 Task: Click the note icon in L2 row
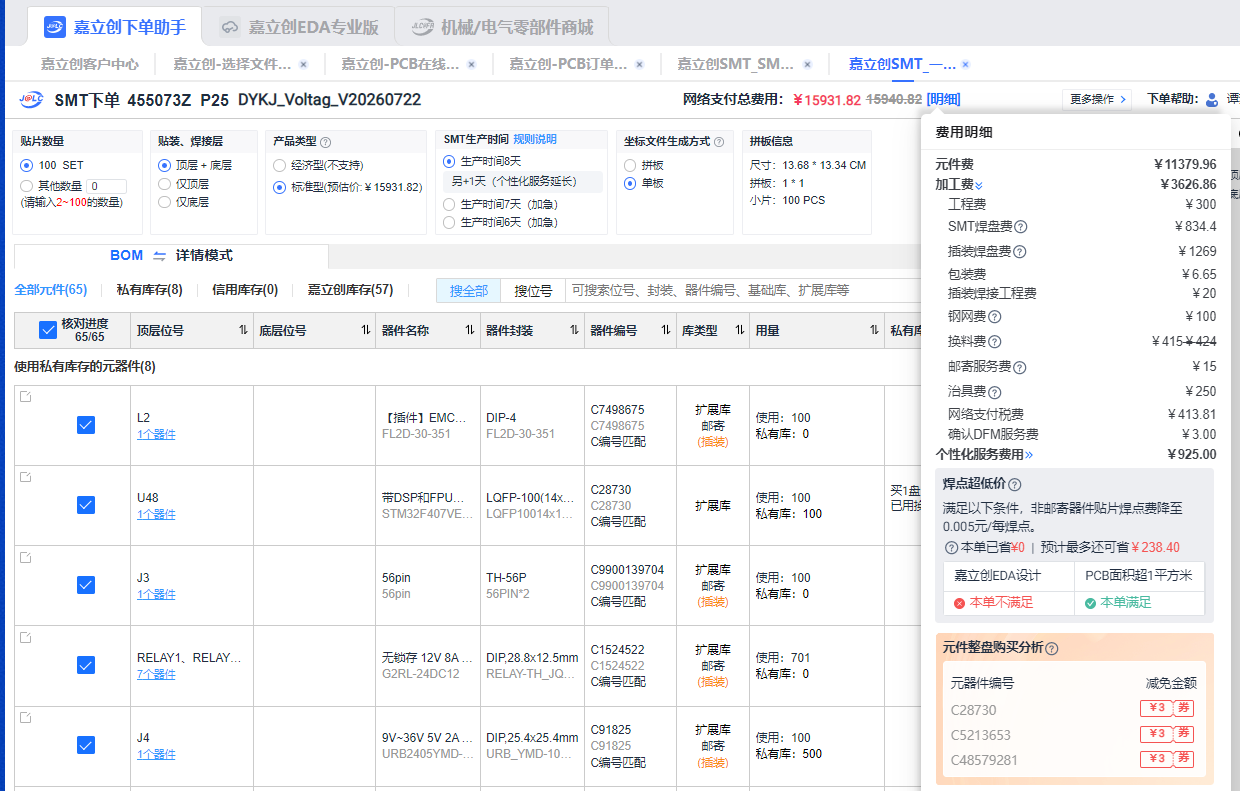pos(25,397)
